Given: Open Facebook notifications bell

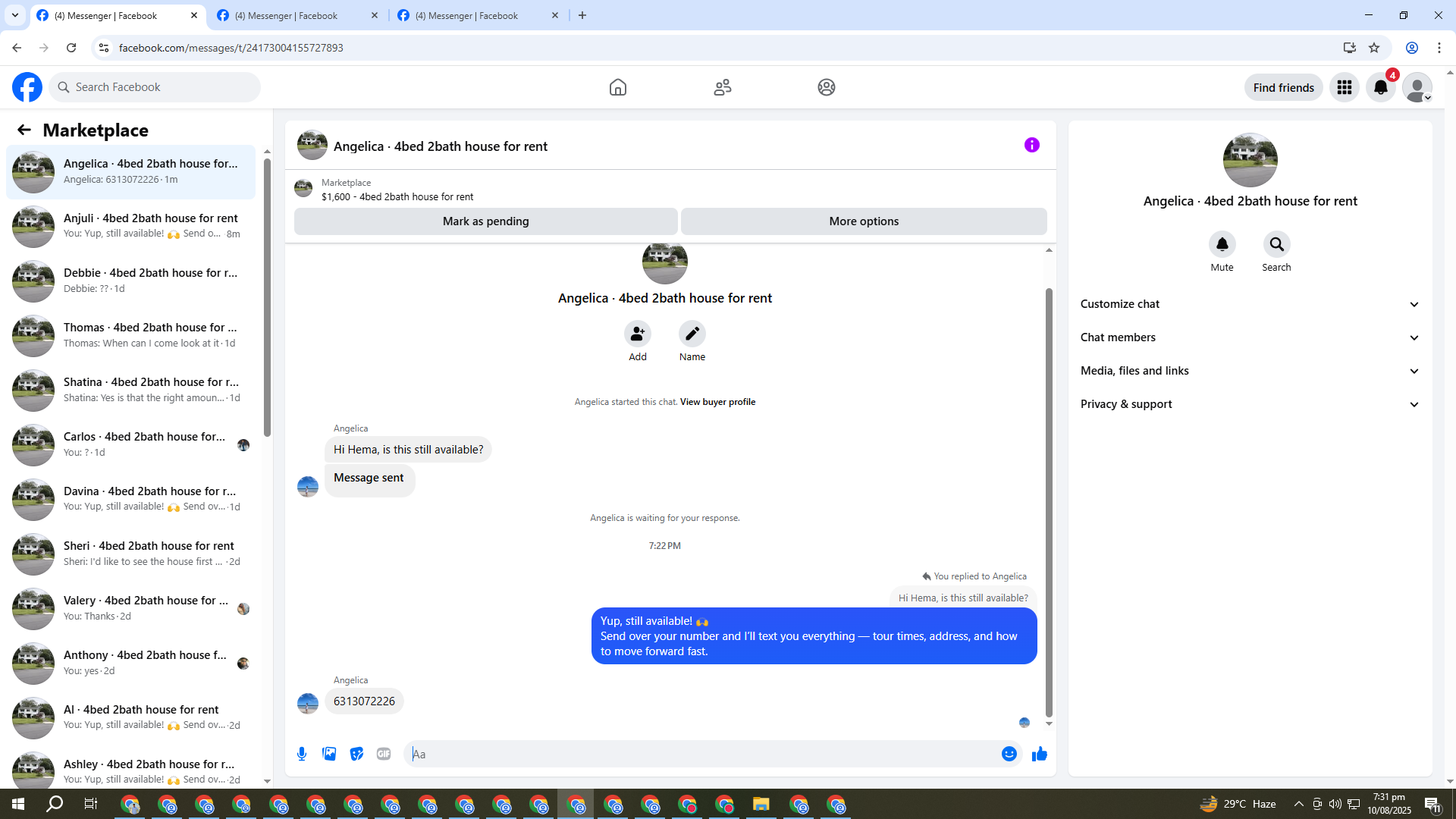Looking at the screenshot, I should [x=1381, y=87].
